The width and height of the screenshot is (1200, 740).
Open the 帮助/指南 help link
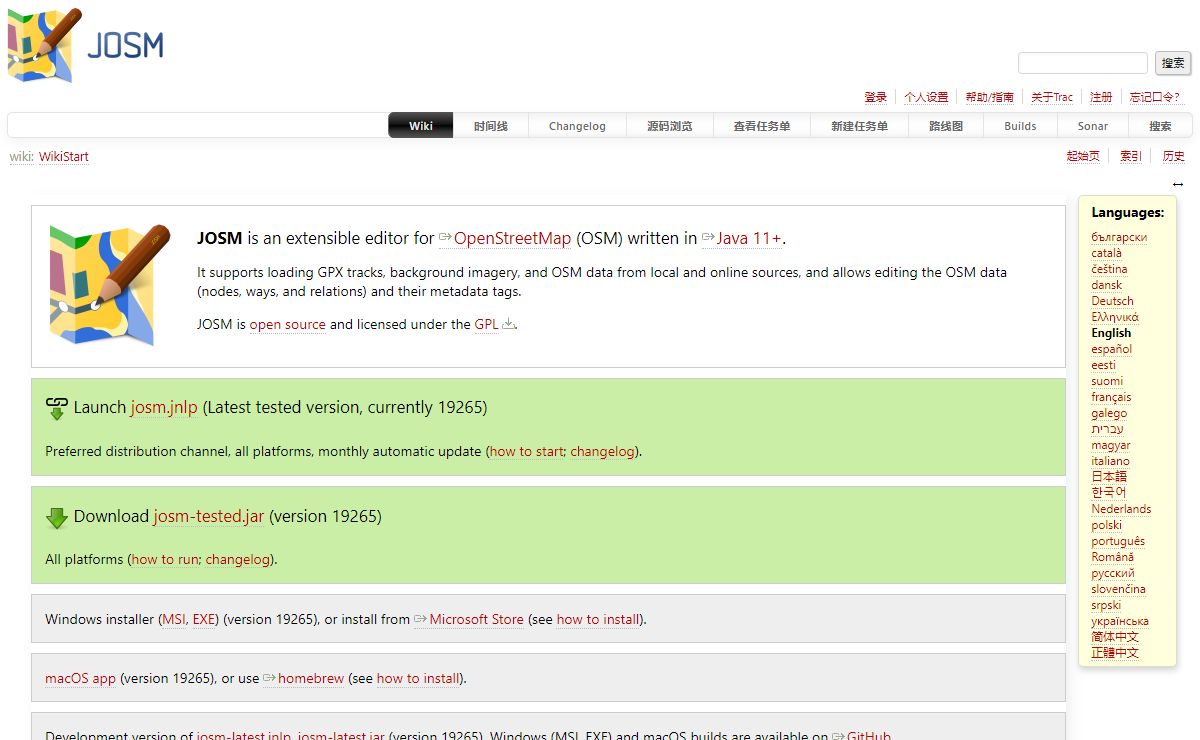(989, 97)
